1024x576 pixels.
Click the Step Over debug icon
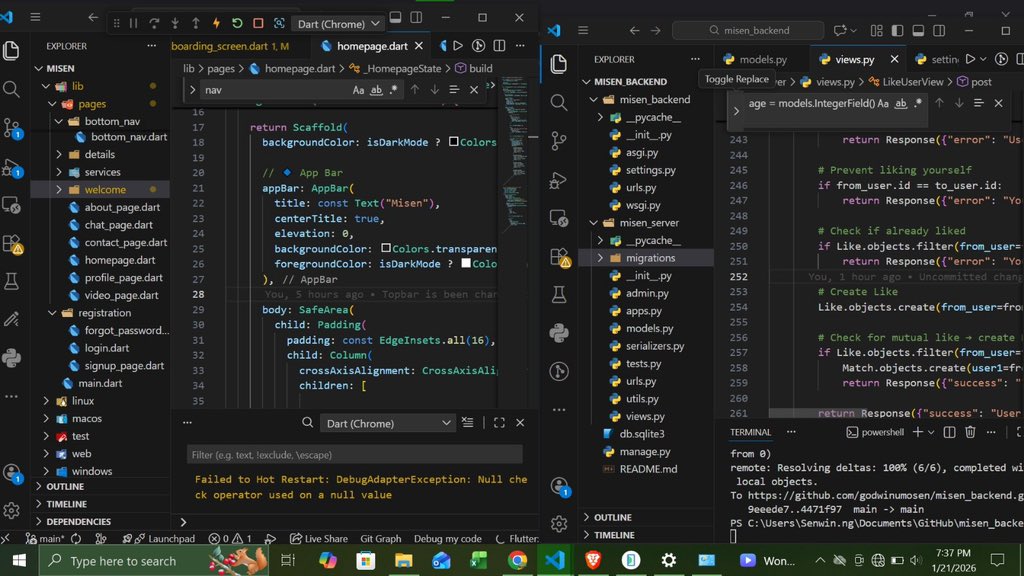tap(154, 24)
